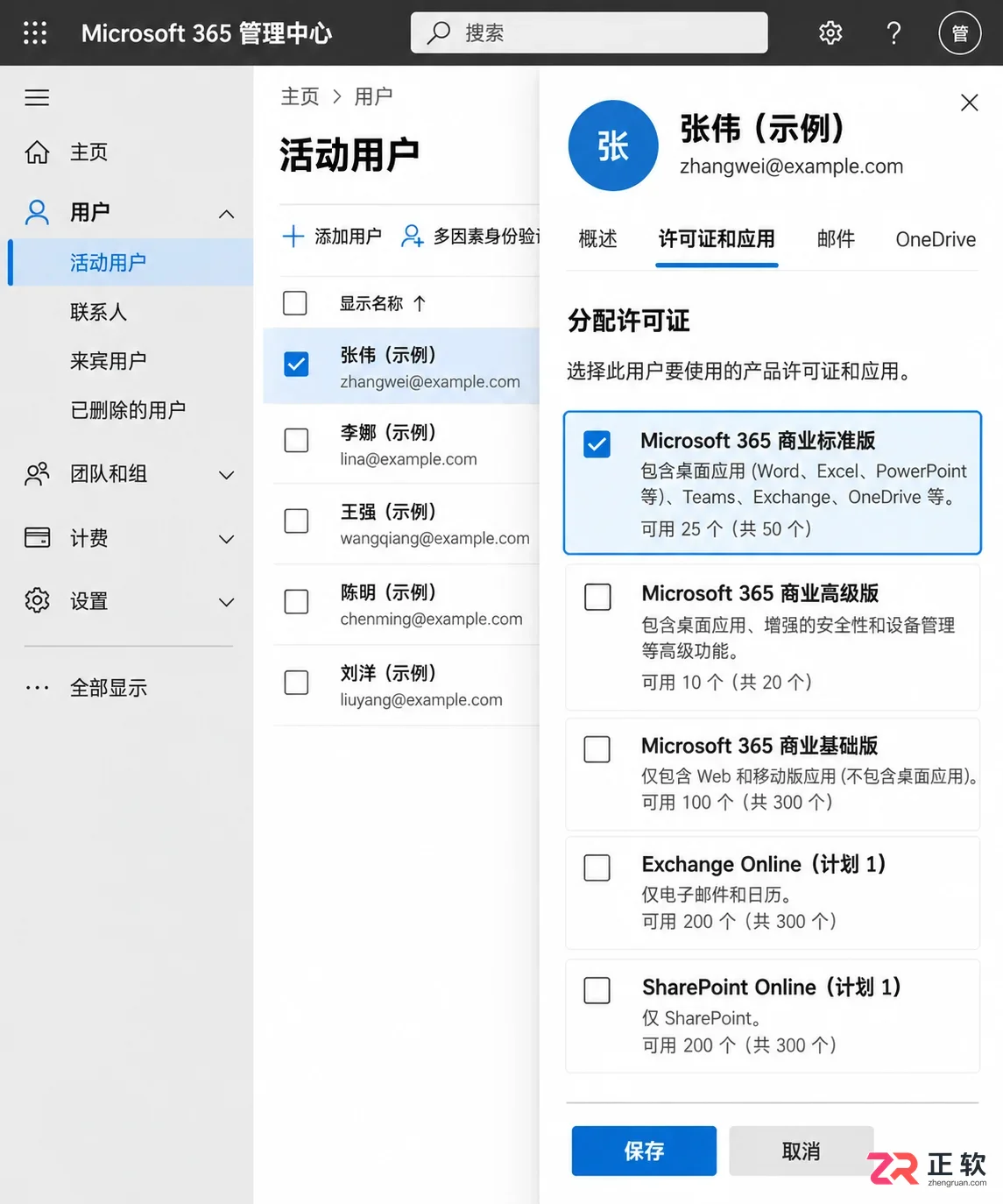Click the magnifier icon in search box
Screen dimensions: 1003x1204
pos(438,33)
